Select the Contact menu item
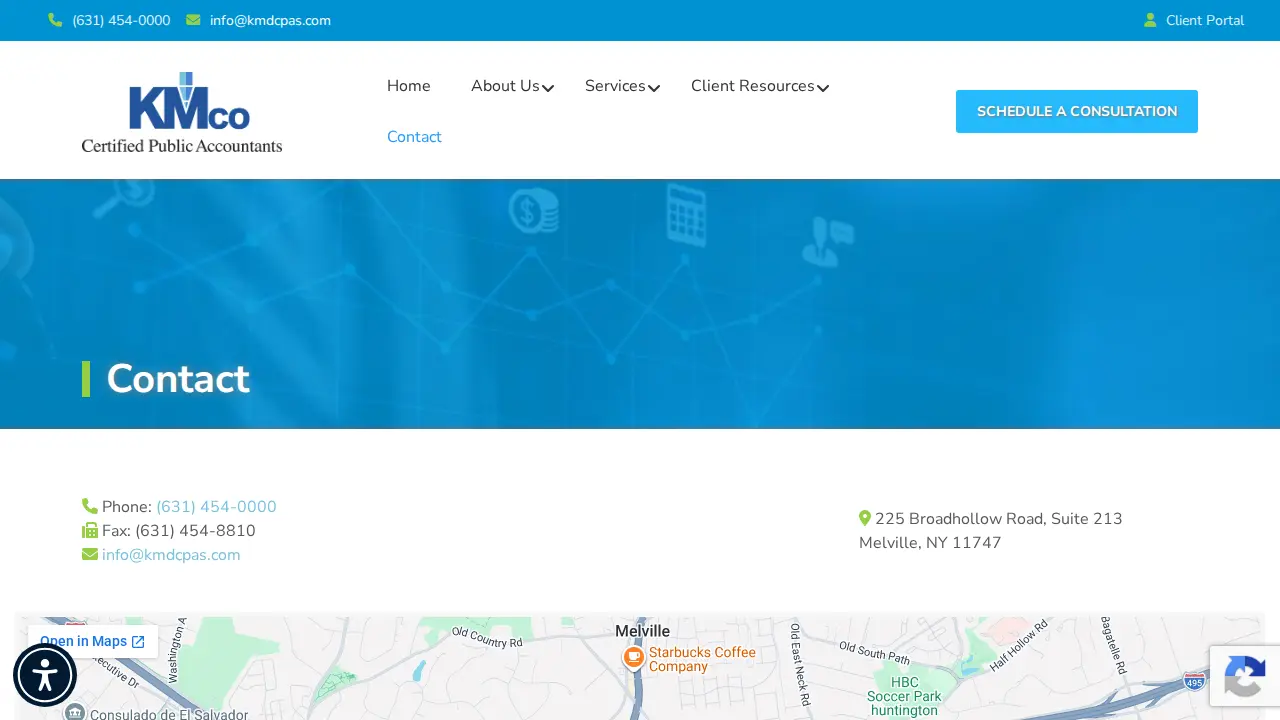 click(414, 137)
